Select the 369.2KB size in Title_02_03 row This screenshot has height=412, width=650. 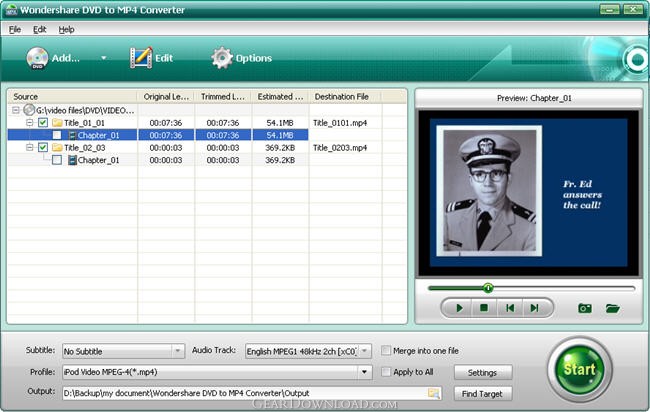click(280, 148)
